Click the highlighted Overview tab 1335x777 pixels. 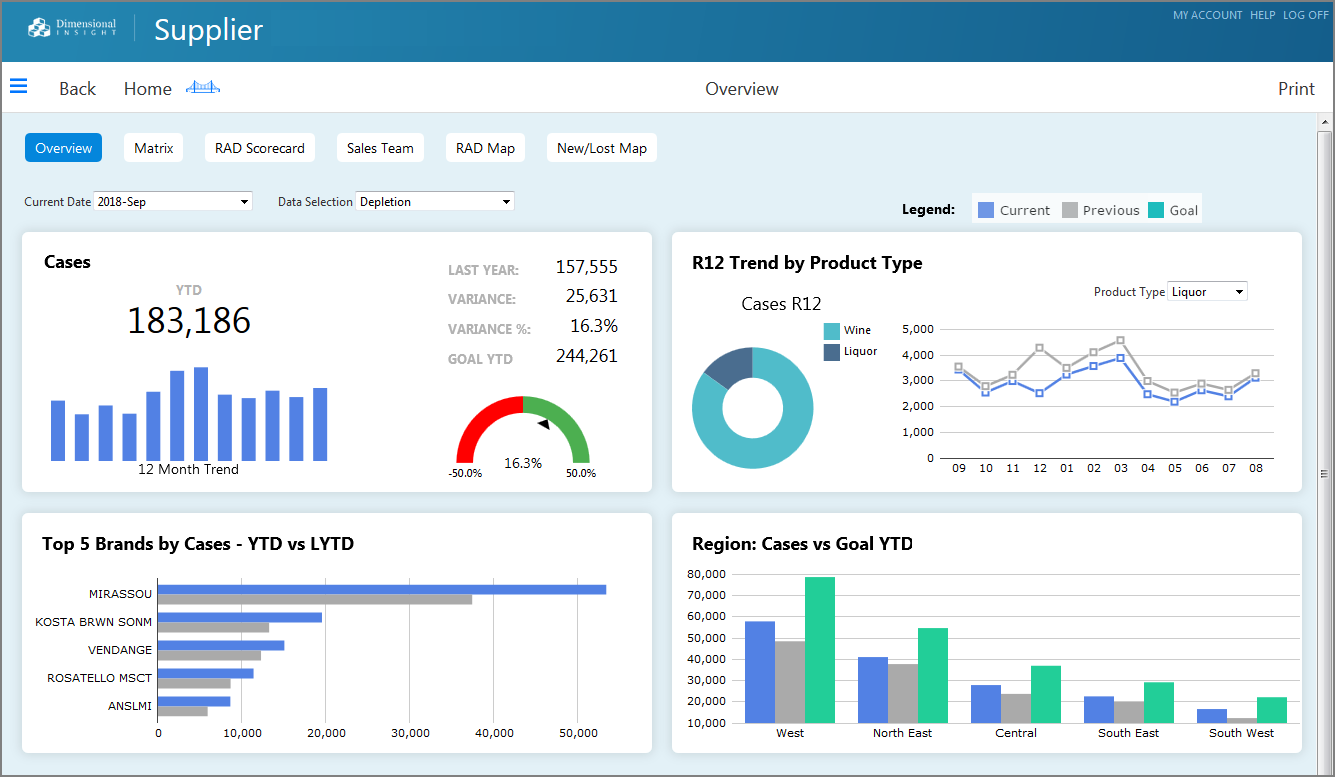coord(63,147)
